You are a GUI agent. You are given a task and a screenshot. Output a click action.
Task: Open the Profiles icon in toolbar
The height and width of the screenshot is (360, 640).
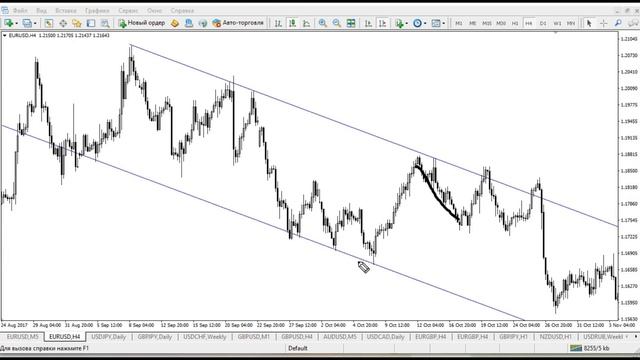pos(27,23)
